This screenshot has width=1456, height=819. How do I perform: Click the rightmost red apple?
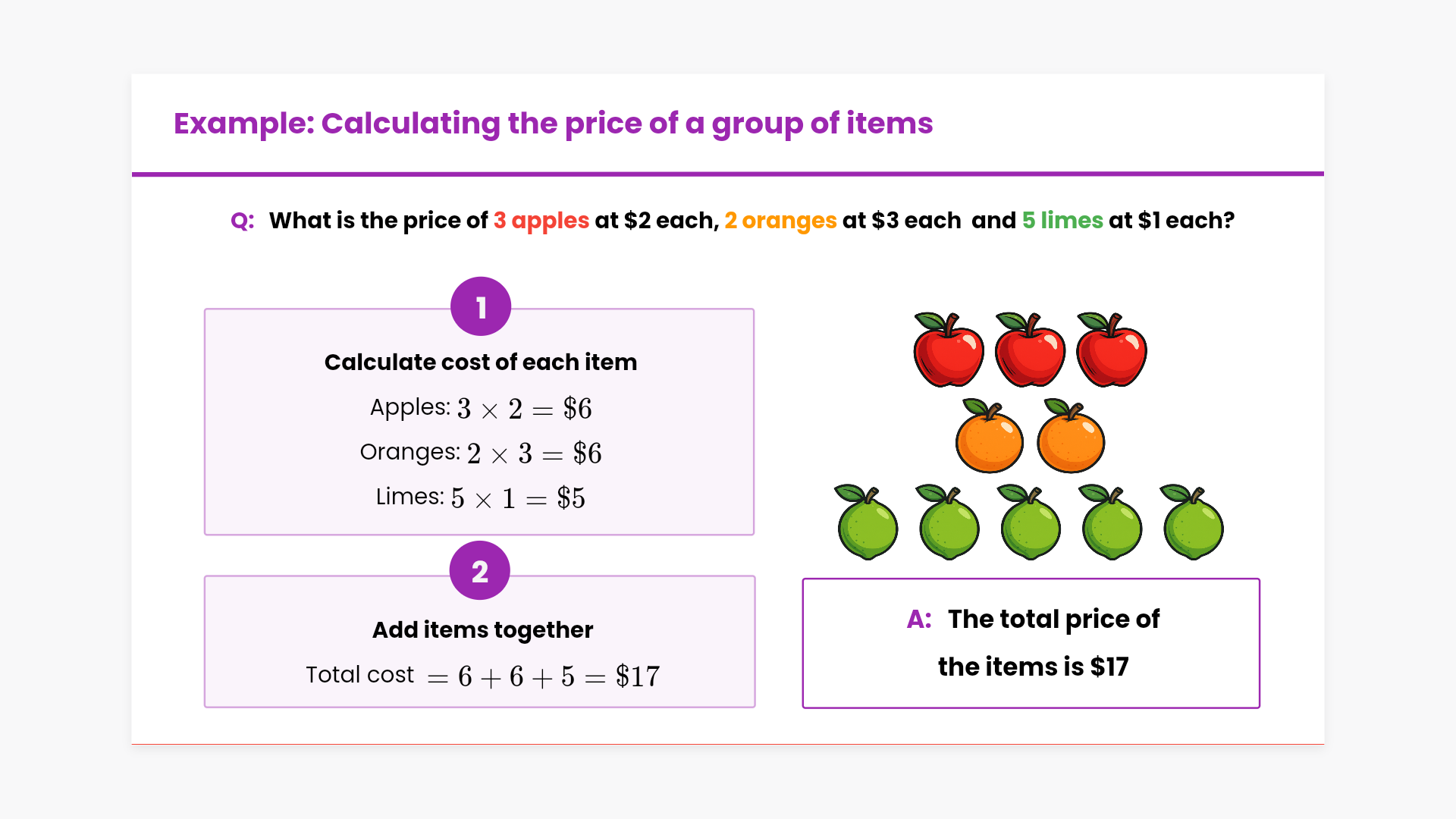1112,350
